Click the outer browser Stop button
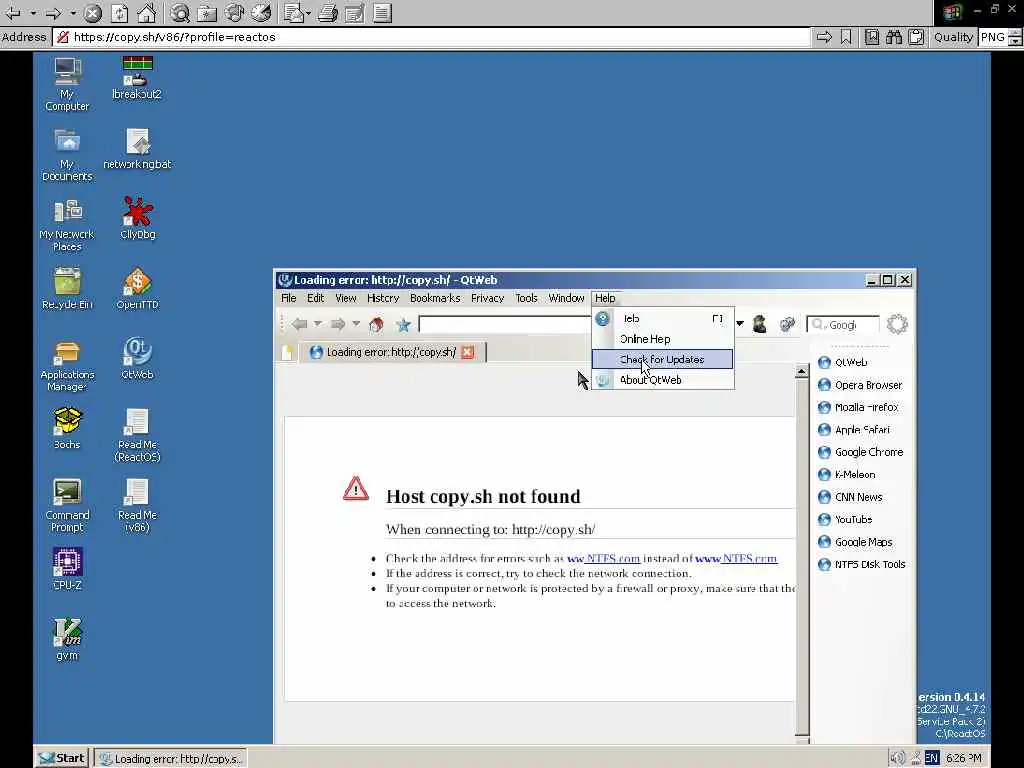1024x768 pixels. tap(93, 12)
